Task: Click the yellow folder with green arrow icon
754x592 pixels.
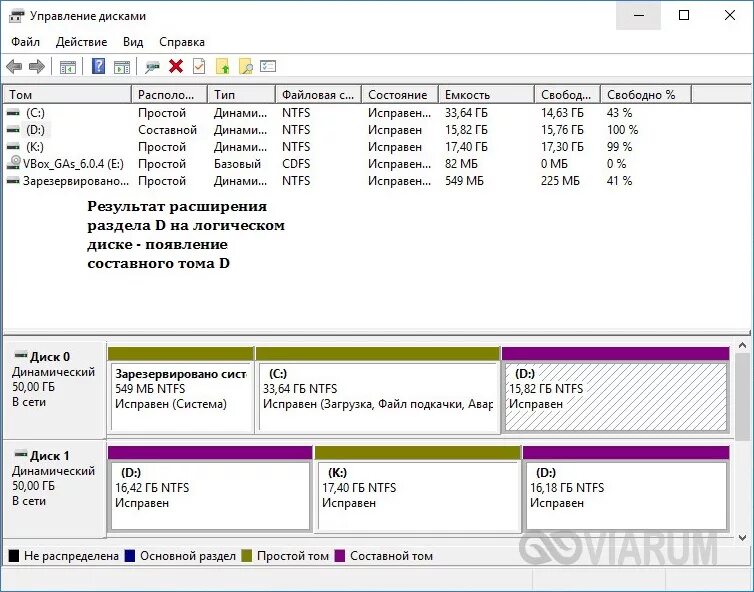Action: coord(223,66)
